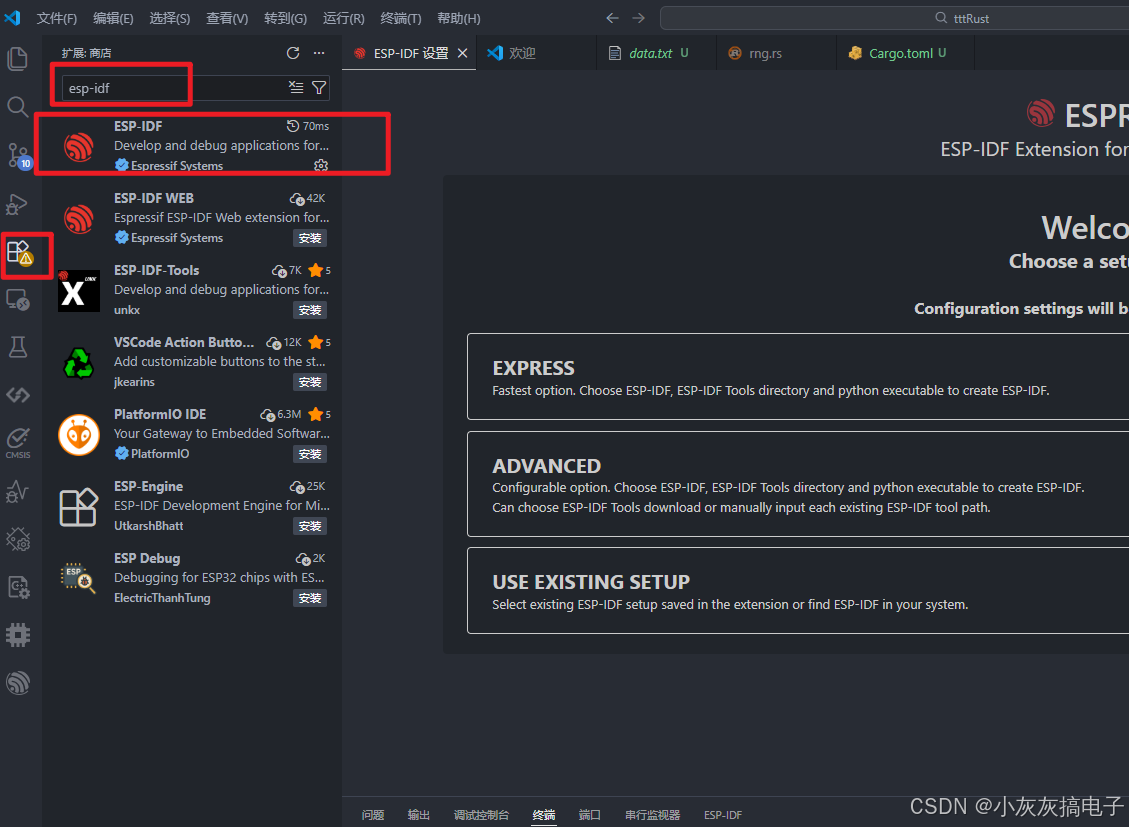Open the 端口 panel tab
This screenshot has width=1129, height=827.
click(x=590, y=815)
